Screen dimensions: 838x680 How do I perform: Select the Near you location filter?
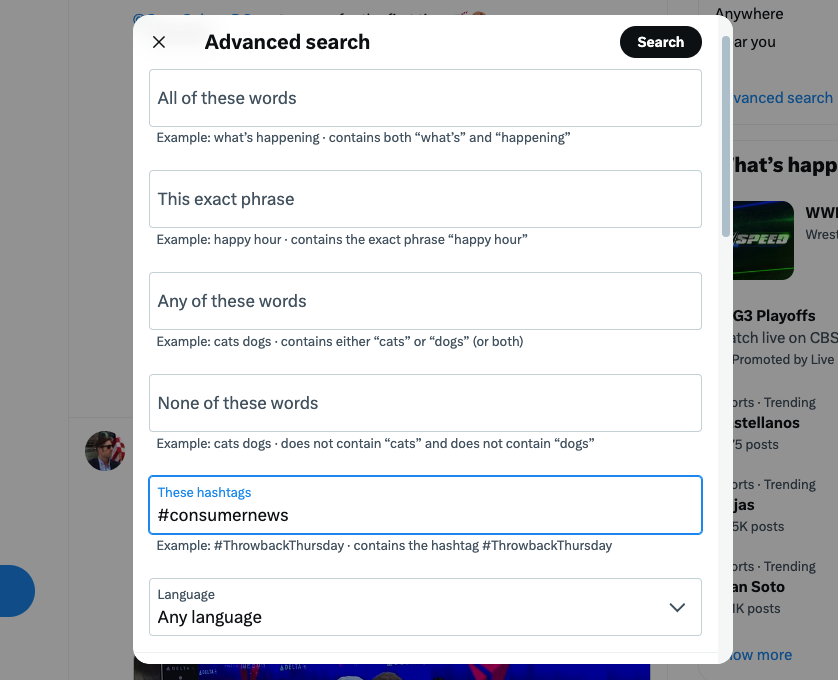pyautogui.click(x=752, y=42)
